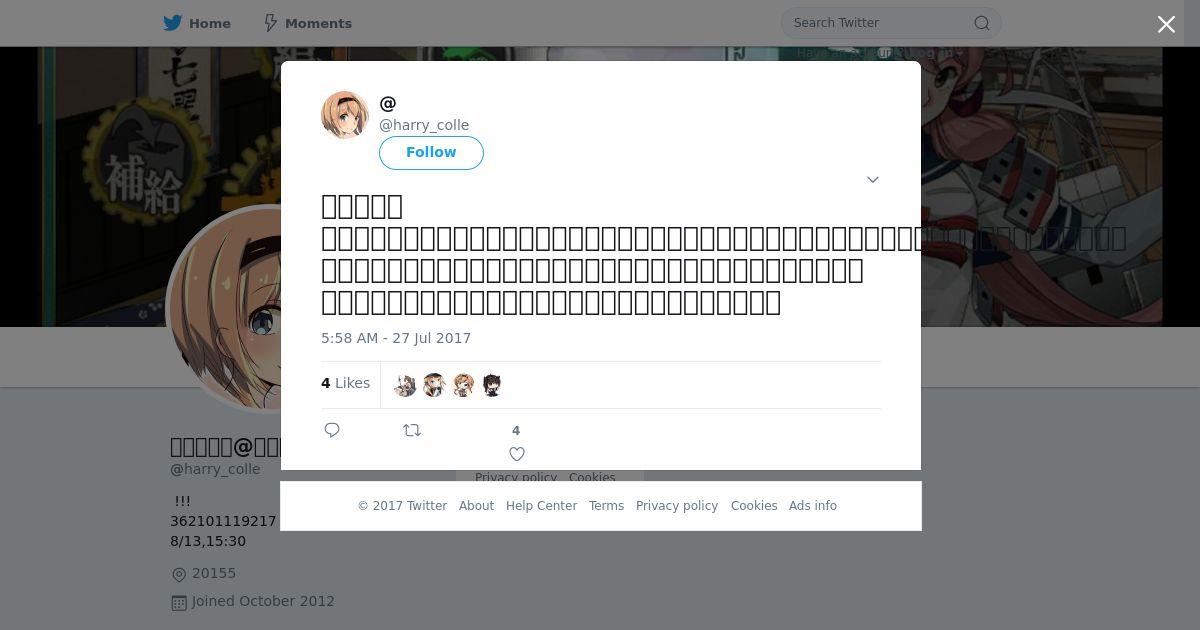Expand the tweet options chevron menu
This screenshot has height=630, width=1200.
point(872,180)
